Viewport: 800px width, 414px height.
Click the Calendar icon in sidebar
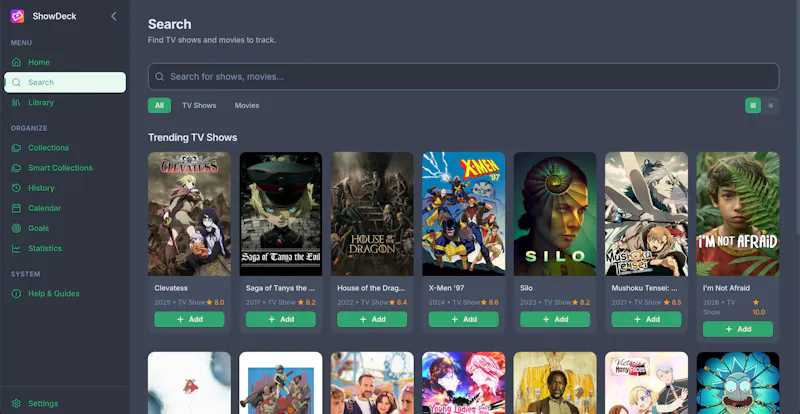16,208
